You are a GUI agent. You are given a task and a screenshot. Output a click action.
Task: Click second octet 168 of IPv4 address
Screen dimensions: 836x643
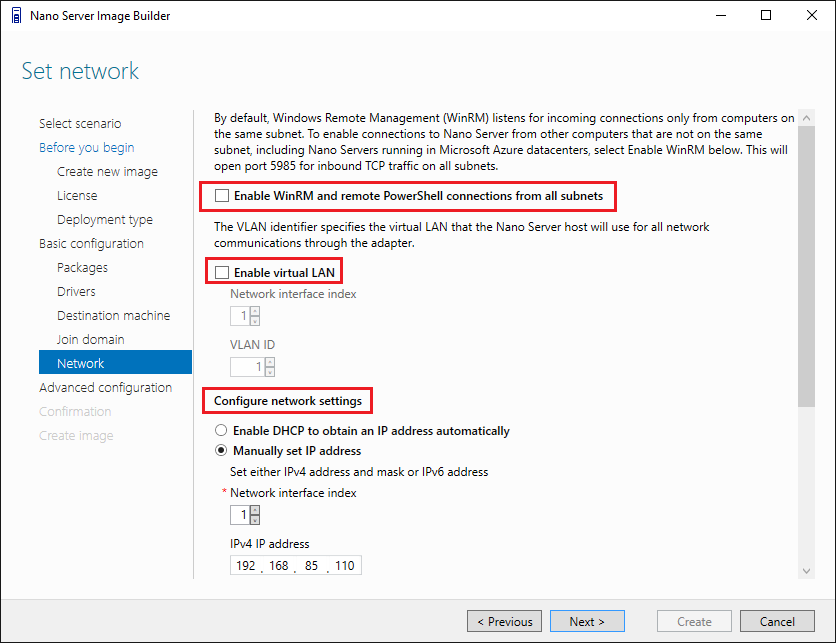click(x=278, y=566)
